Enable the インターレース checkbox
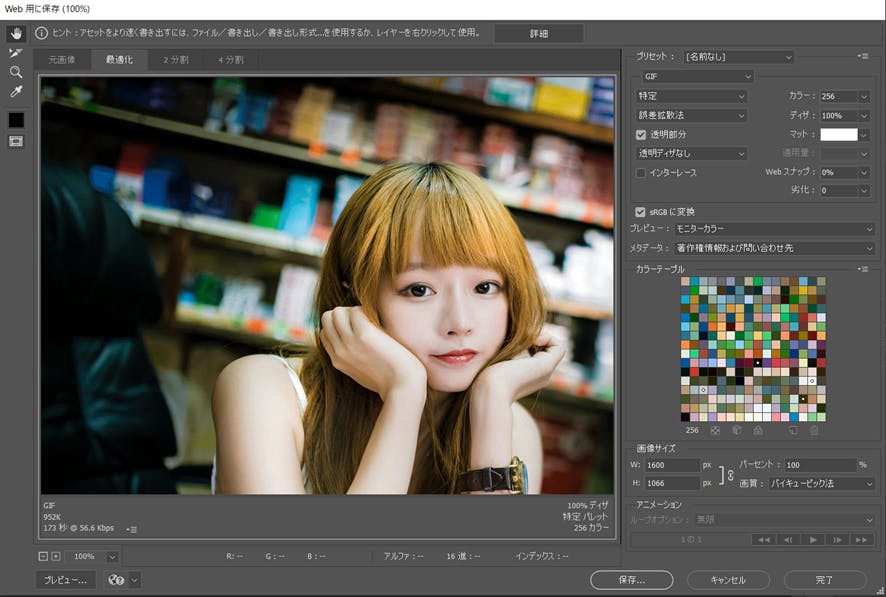This screenshot has width=886, height=597. pyautogui.click(x=641, y=173)
